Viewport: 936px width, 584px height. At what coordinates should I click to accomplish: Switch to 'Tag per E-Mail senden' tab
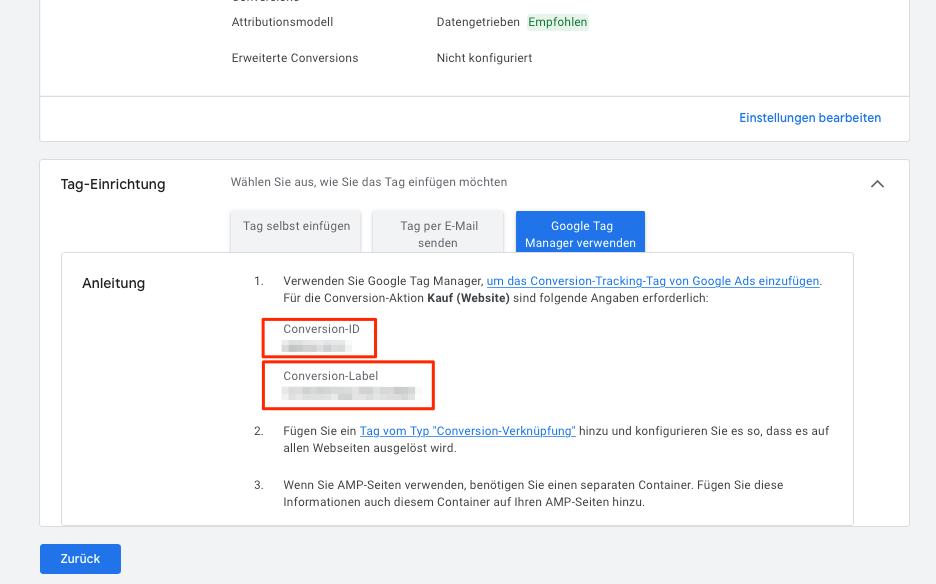438,231
